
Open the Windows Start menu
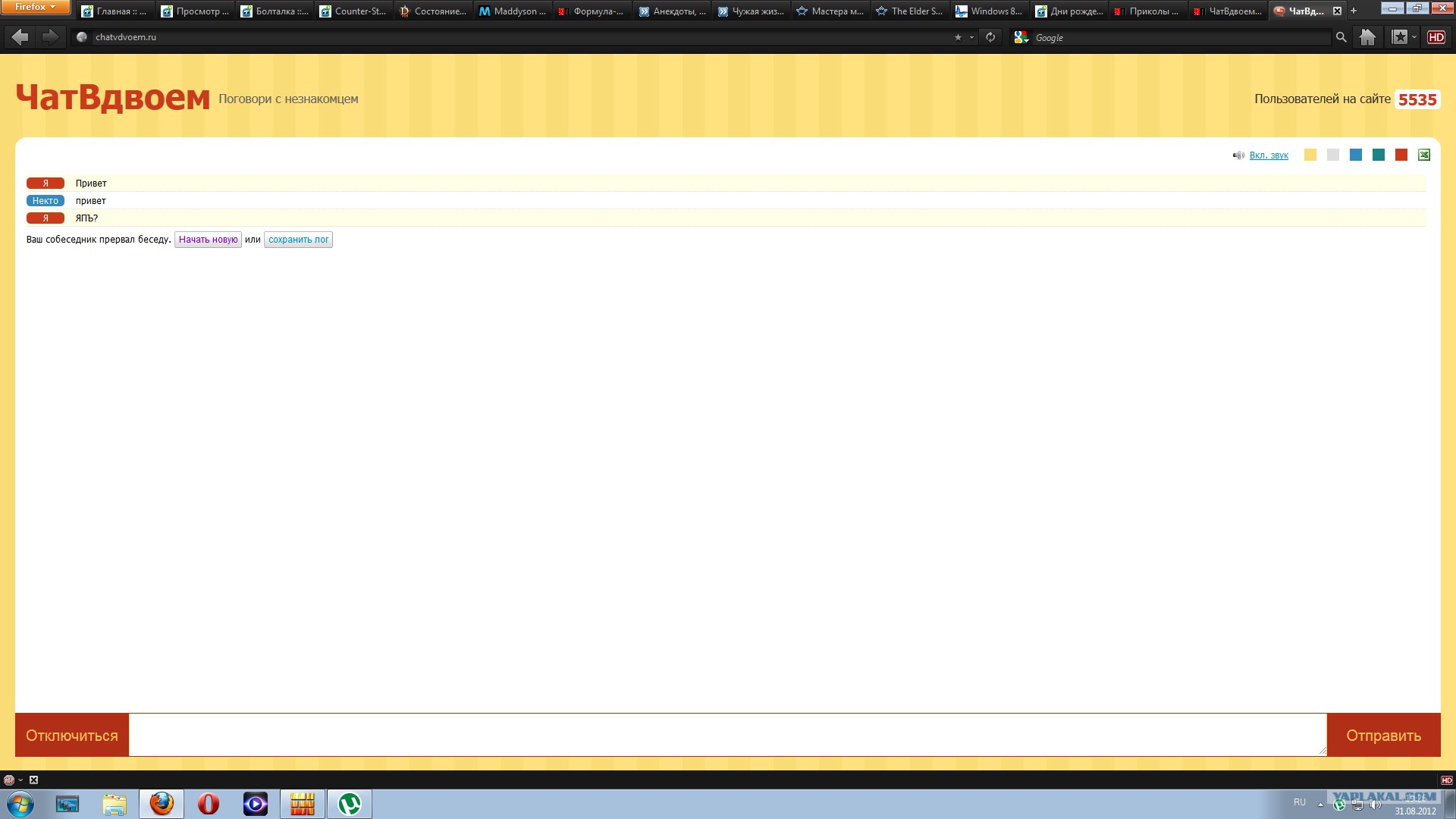(20, 804)
